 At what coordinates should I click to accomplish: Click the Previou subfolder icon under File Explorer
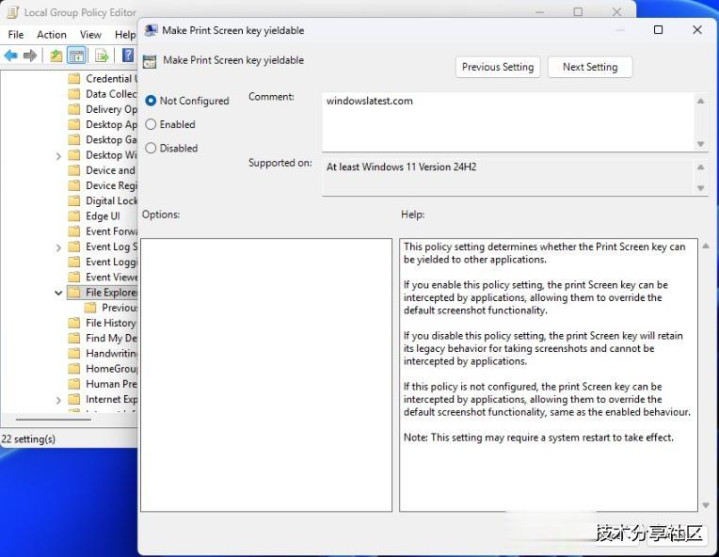point(90,307)
